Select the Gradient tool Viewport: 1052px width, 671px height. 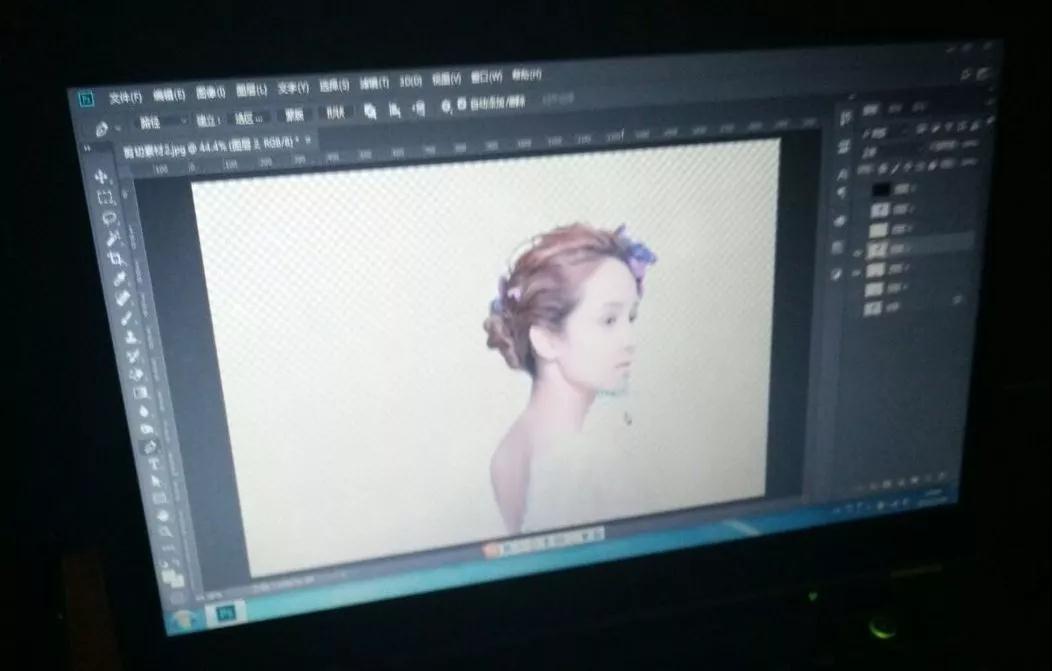coord(141,392)
